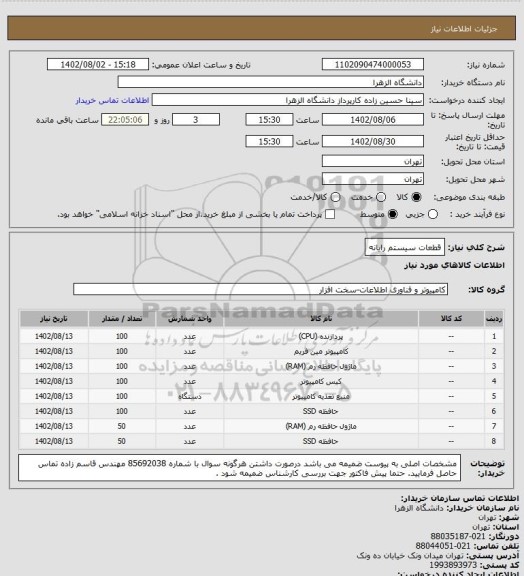Click quantity 50 in row 8
Viewport: 524px width, 576px height.
(122, 442)
